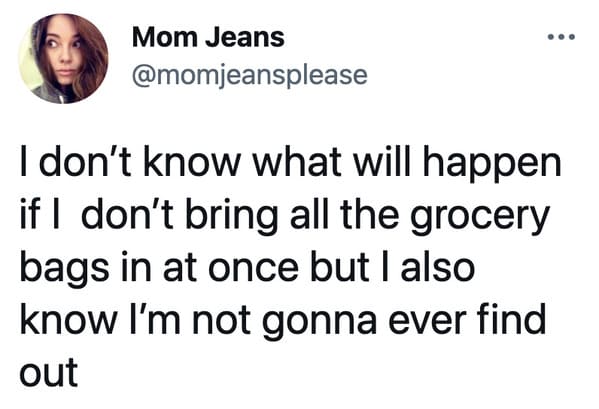Viewport: 599px width, 409px height.
Task: Click the word 'what' in the tweet
Action: [297, 162]
